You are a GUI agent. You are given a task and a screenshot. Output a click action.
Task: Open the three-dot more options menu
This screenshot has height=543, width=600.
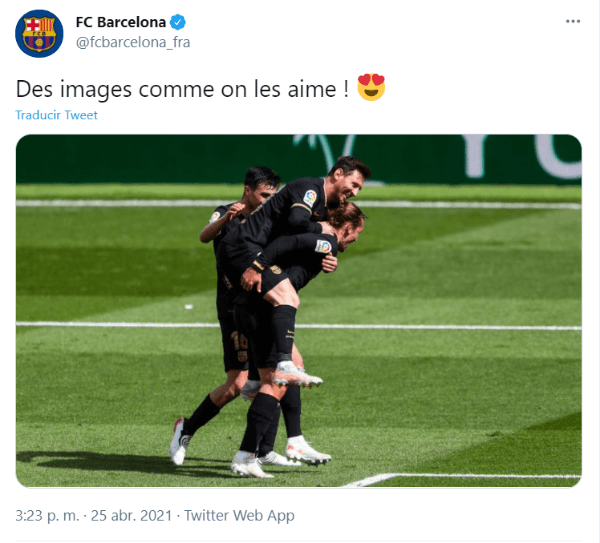pos(573,21)
